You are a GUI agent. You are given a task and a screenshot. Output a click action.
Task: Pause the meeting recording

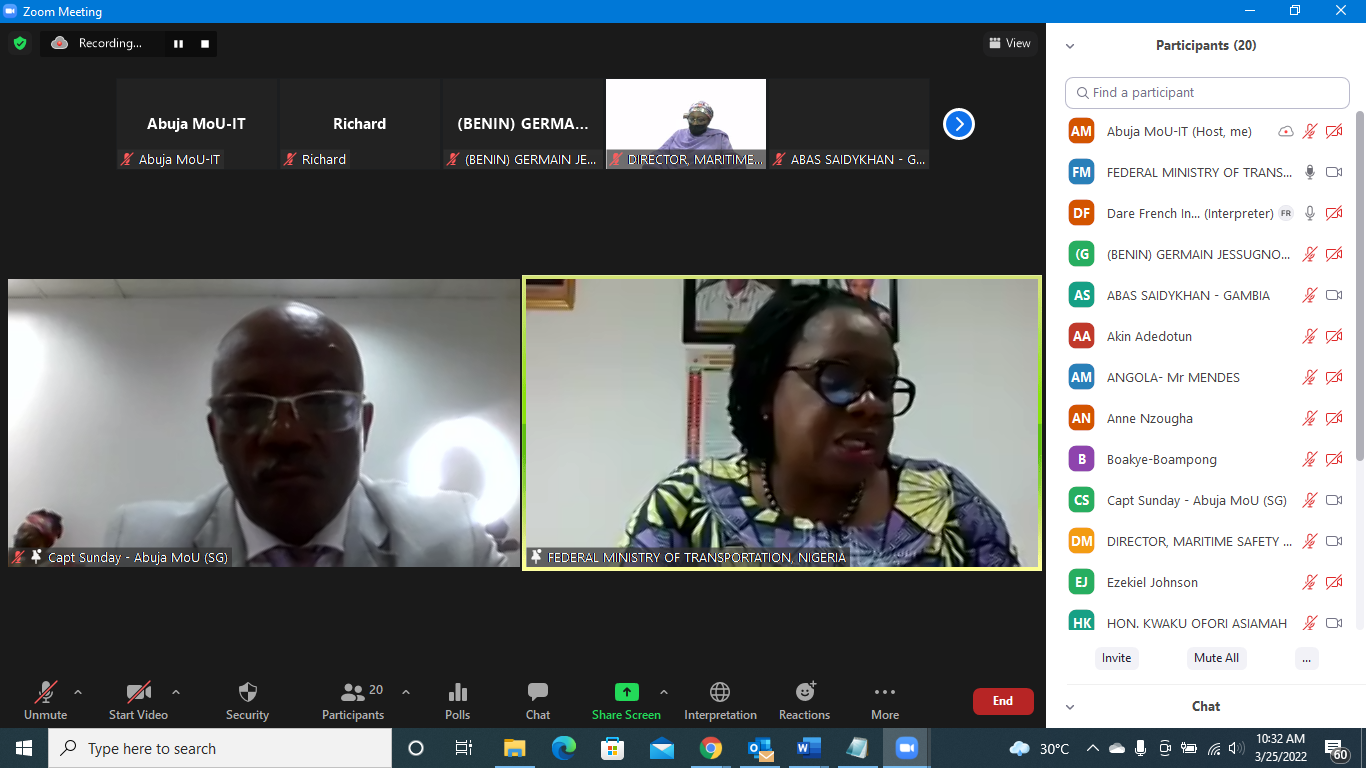[x=179, y=44]
